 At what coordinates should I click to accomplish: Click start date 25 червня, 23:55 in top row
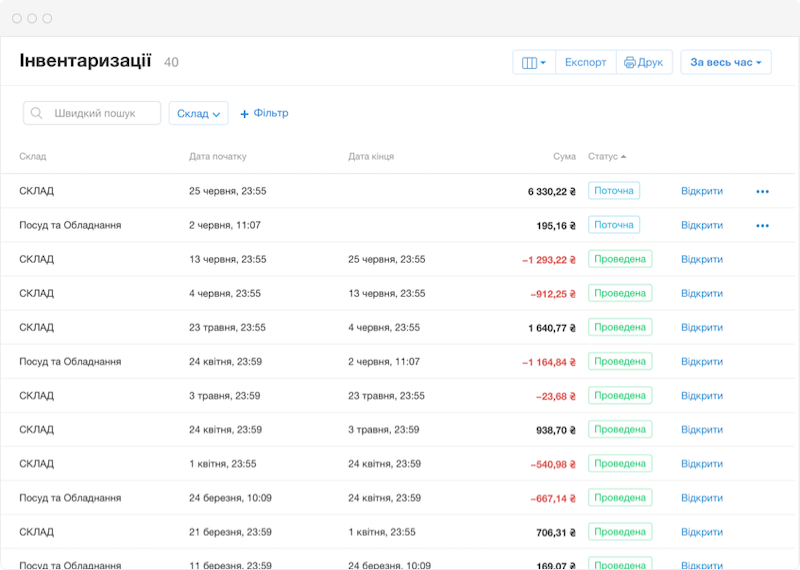(228, 191)
